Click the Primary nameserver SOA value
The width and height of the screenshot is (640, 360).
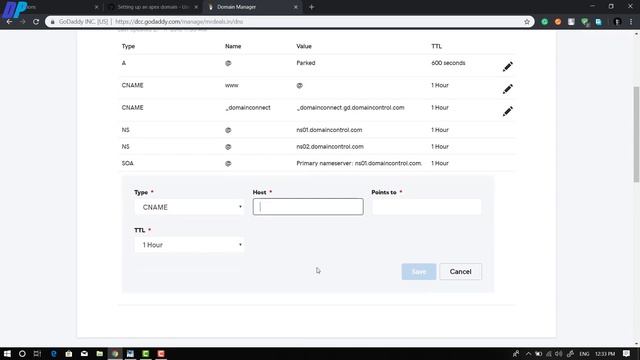(359, 163)
